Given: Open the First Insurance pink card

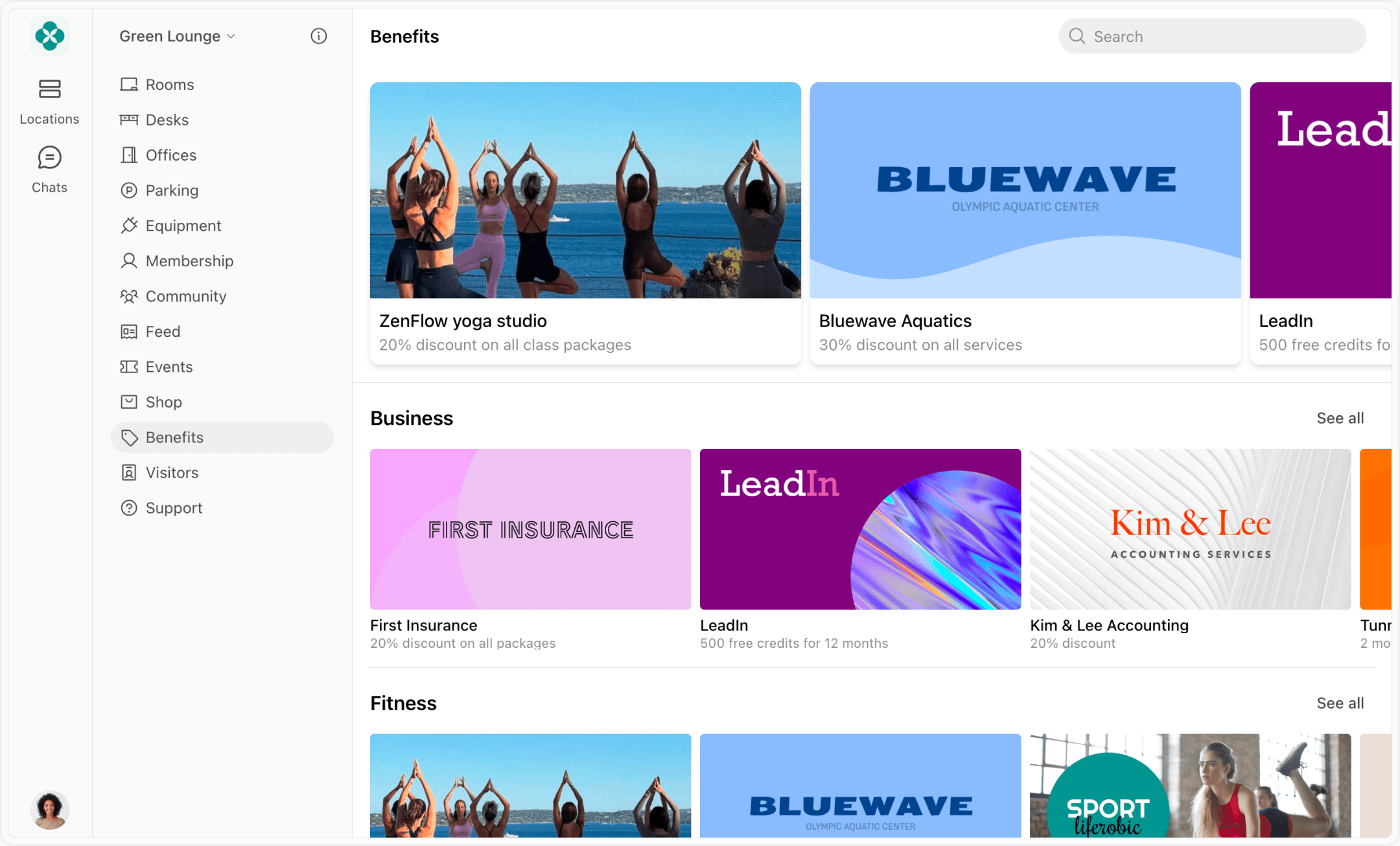Looking at the screenshot, I should tap(530, 529).
